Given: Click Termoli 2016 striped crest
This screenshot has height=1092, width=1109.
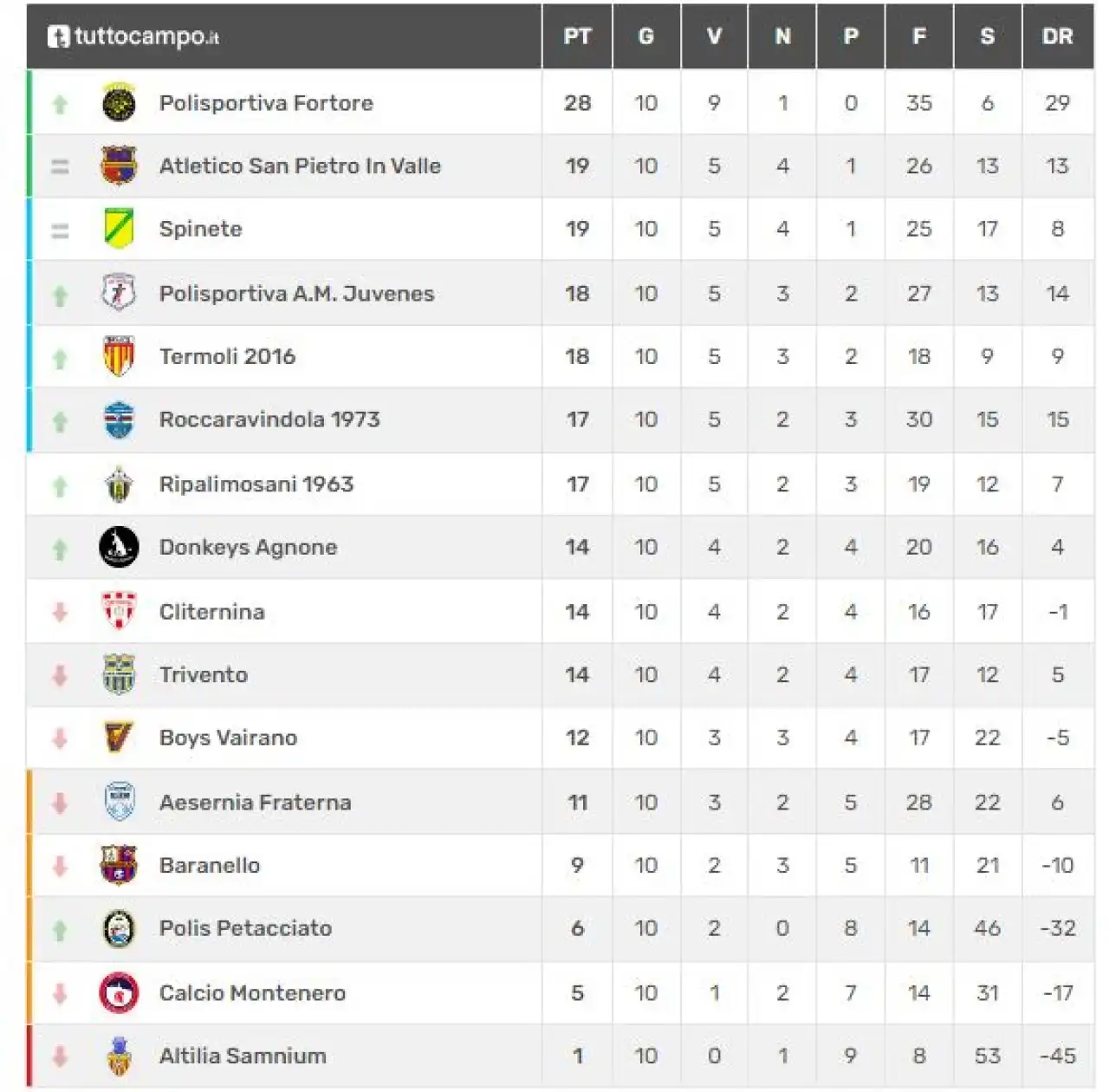Looking at the screenshot, I should 119,356.
